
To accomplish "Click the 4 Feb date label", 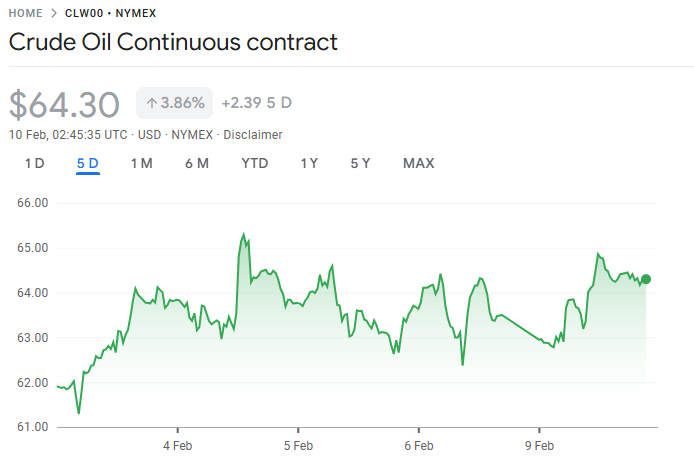I will (x=177, y=445).
